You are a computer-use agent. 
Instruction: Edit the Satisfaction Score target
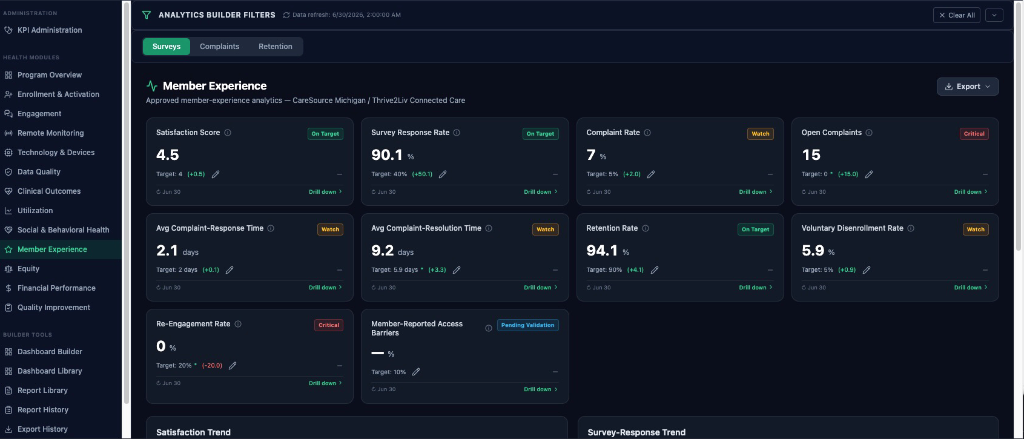point(216,174)
